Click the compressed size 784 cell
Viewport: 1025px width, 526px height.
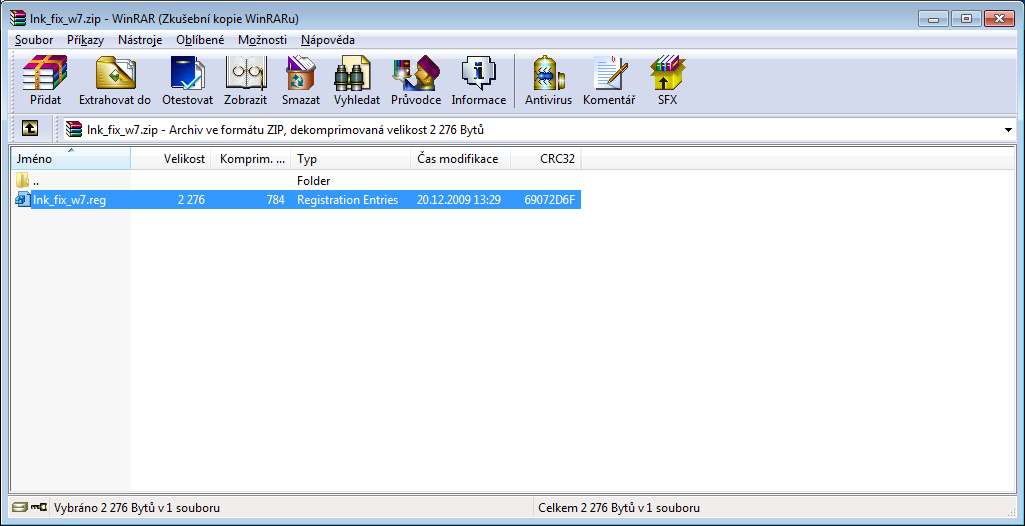click(x=275, y=200)
